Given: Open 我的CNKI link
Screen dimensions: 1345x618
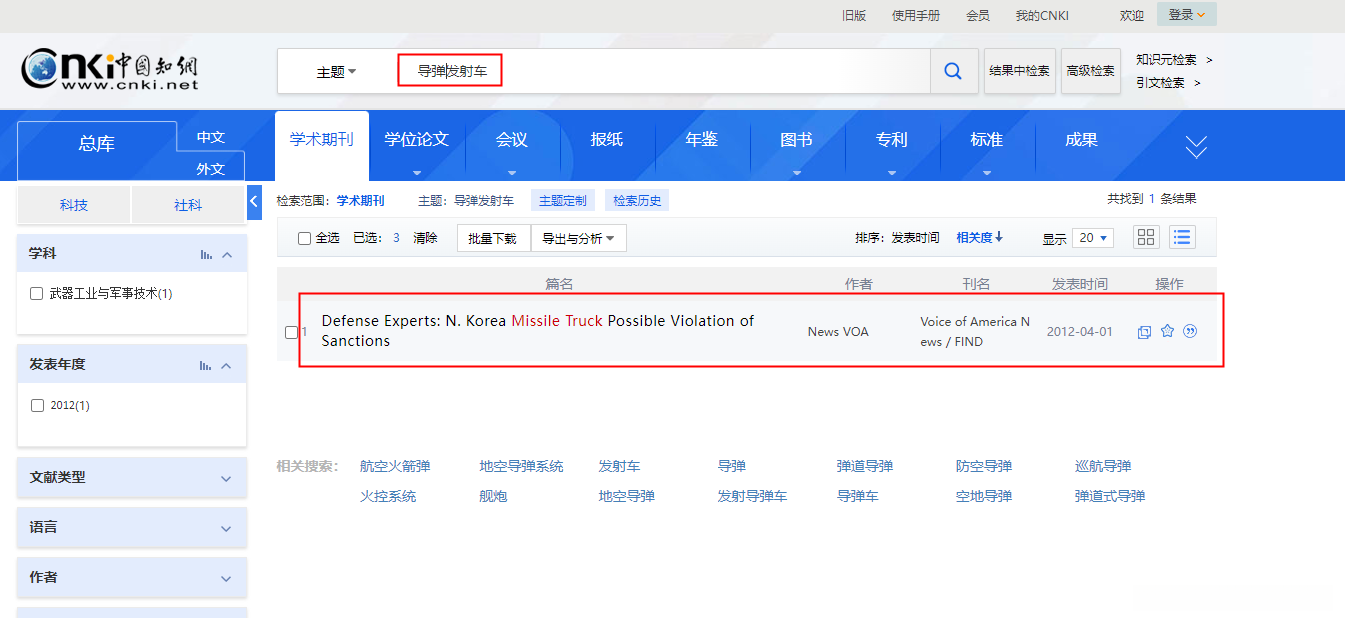Looking at the screenshot, I should (1042, 15).
